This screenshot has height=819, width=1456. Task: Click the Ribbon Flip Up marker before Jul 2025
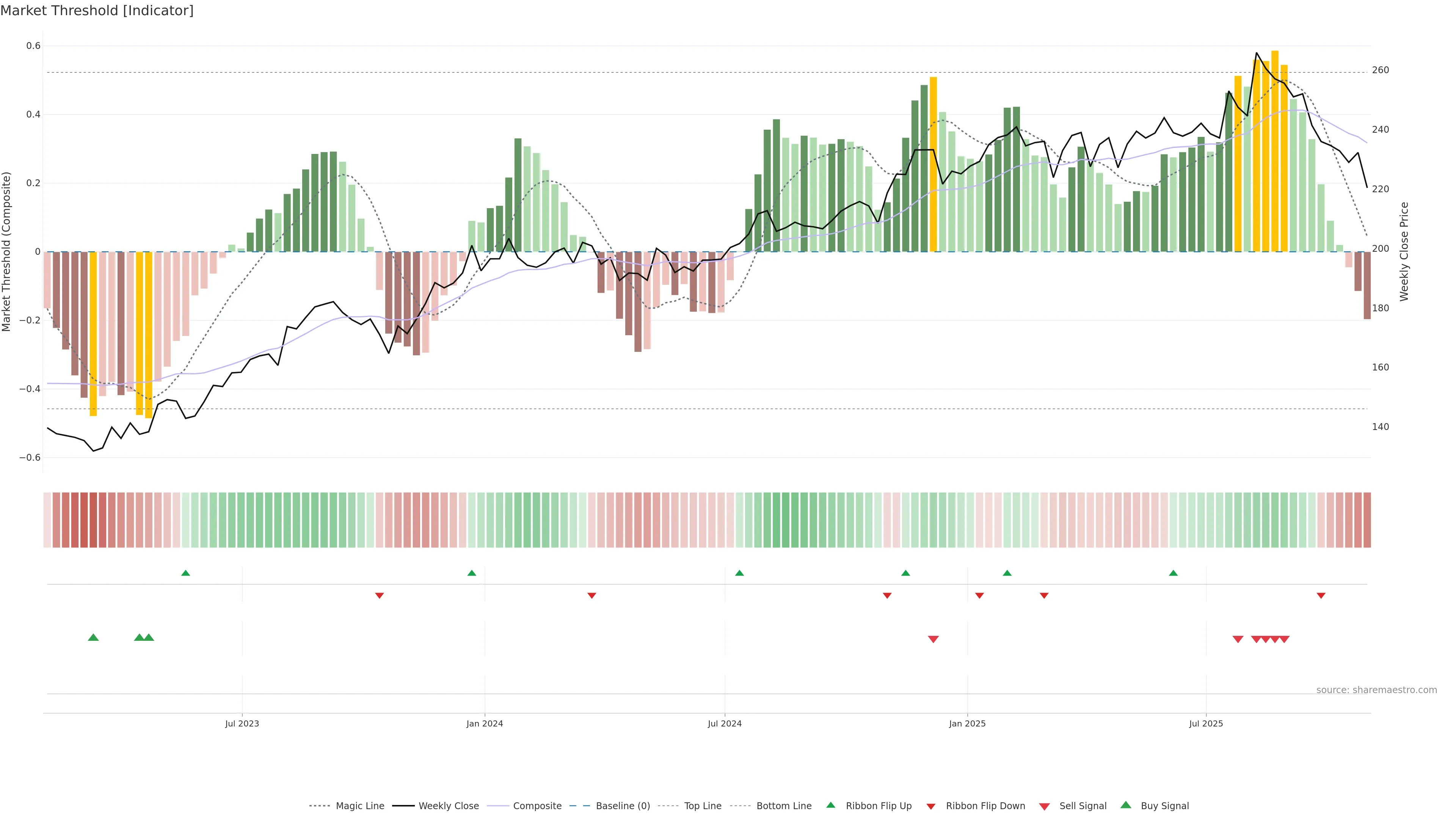(1174, 573)
